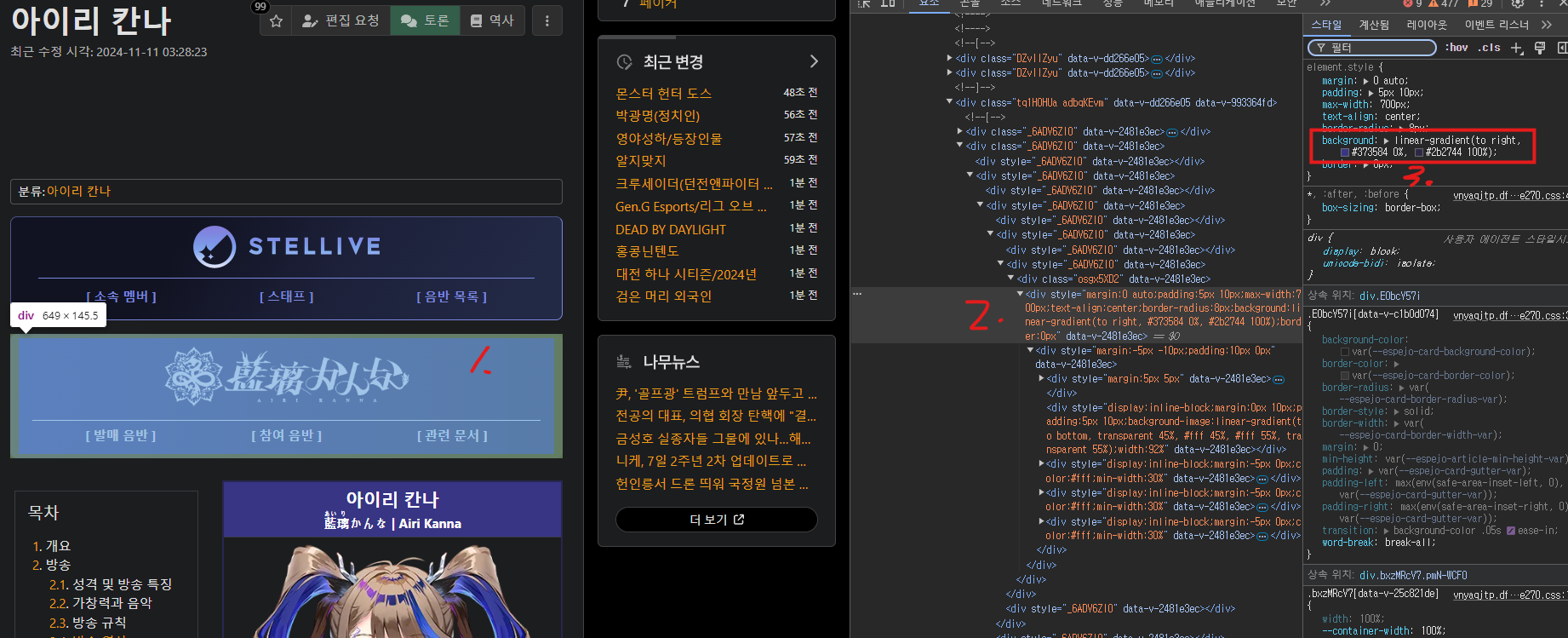
Task: Open recent change DEAD BY DAYLIGHT
Action: (671, 229)
